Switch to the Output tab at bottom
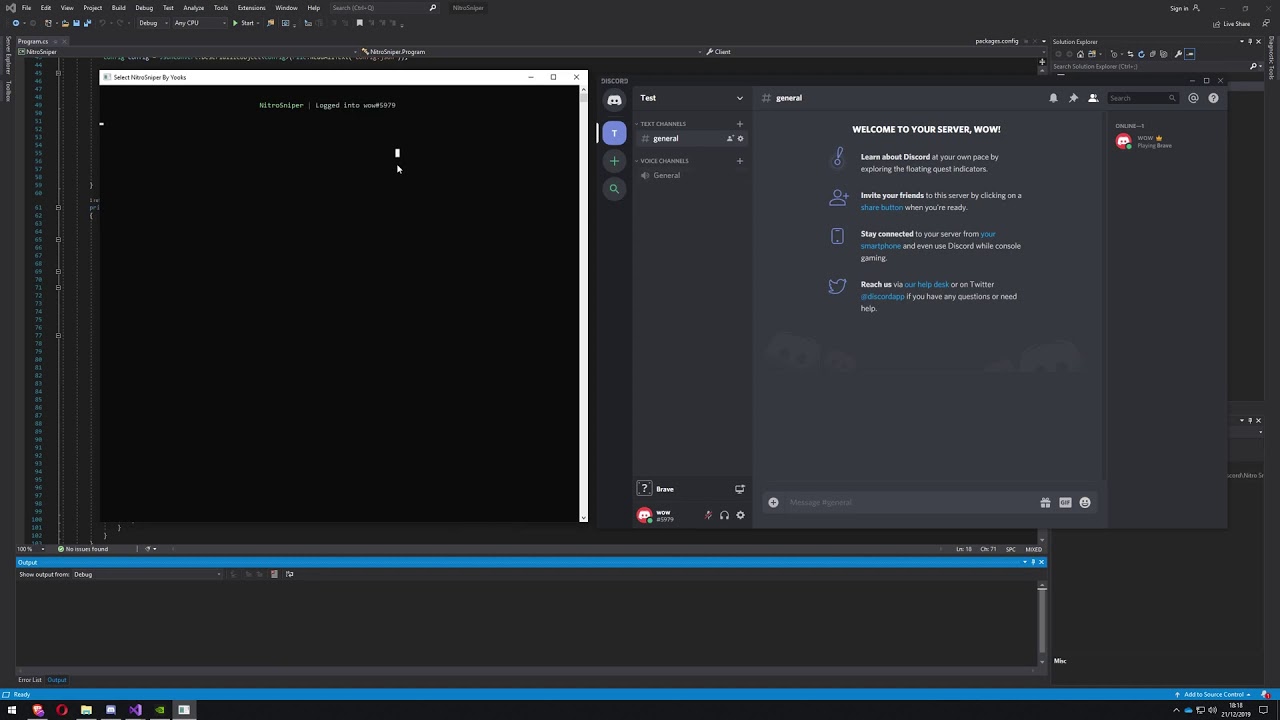Screen dimensions: 1280x720 (x=57, y=681)
